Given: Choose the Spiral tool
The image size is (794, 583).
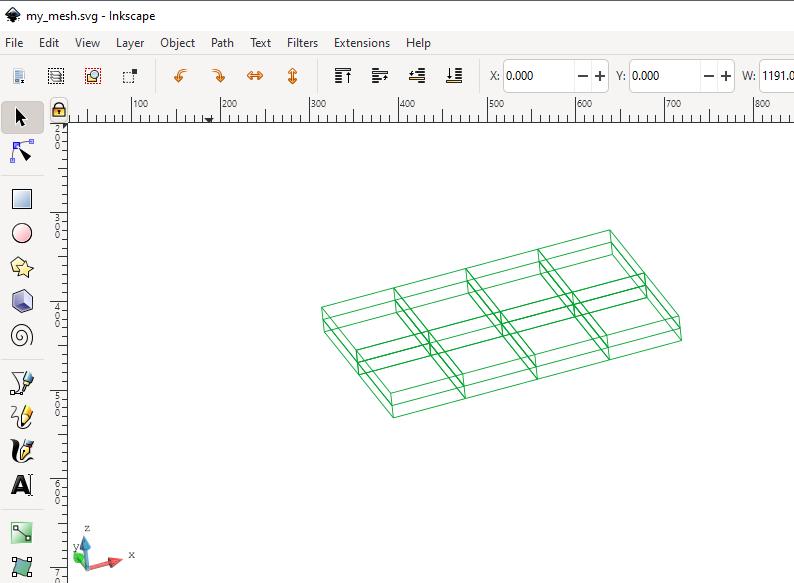Looking at the screenshot, I should tap(22, 335).
